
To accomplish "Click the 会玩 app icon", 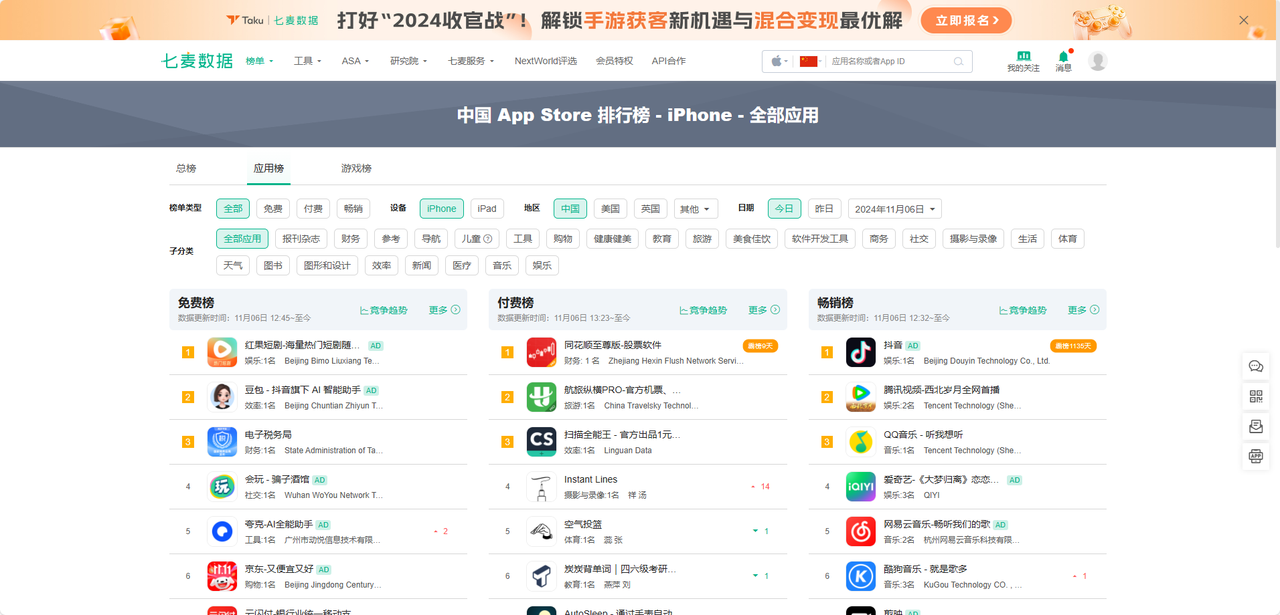I will [x=222, y=487].
